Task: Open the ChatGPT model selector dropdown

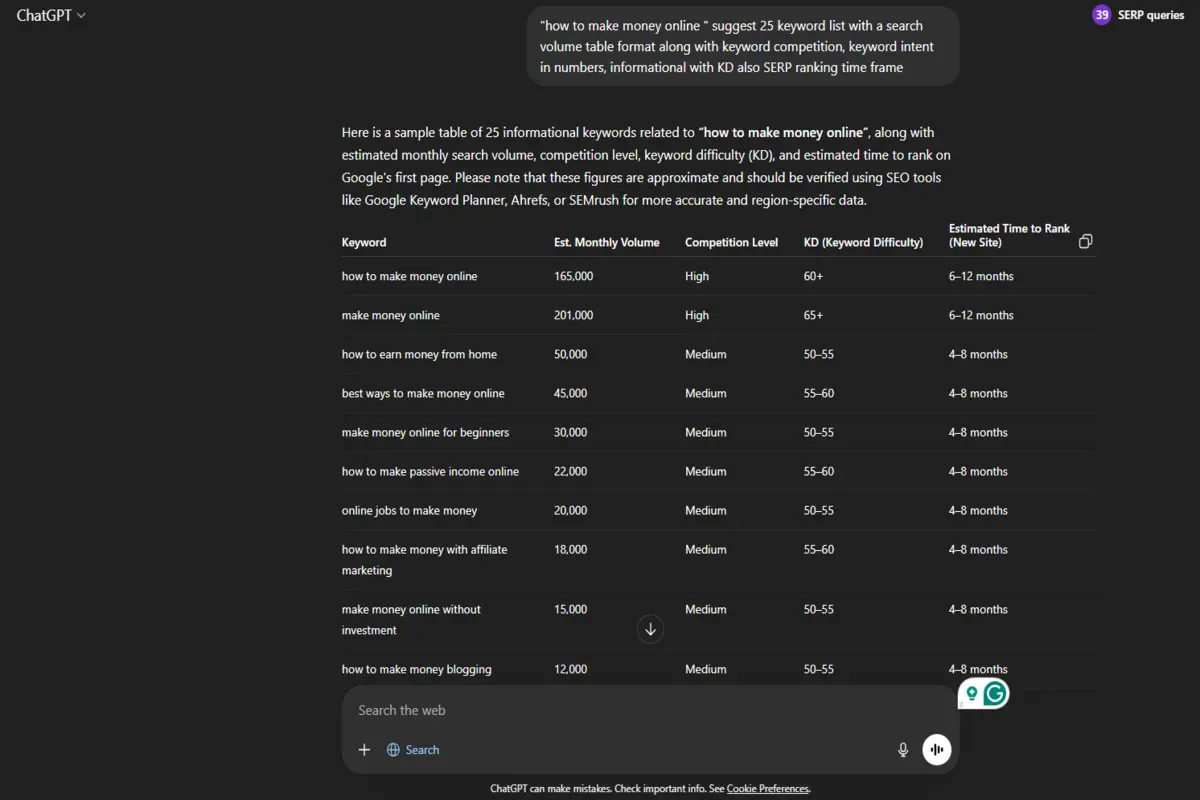Action: (x=49, y=15)
